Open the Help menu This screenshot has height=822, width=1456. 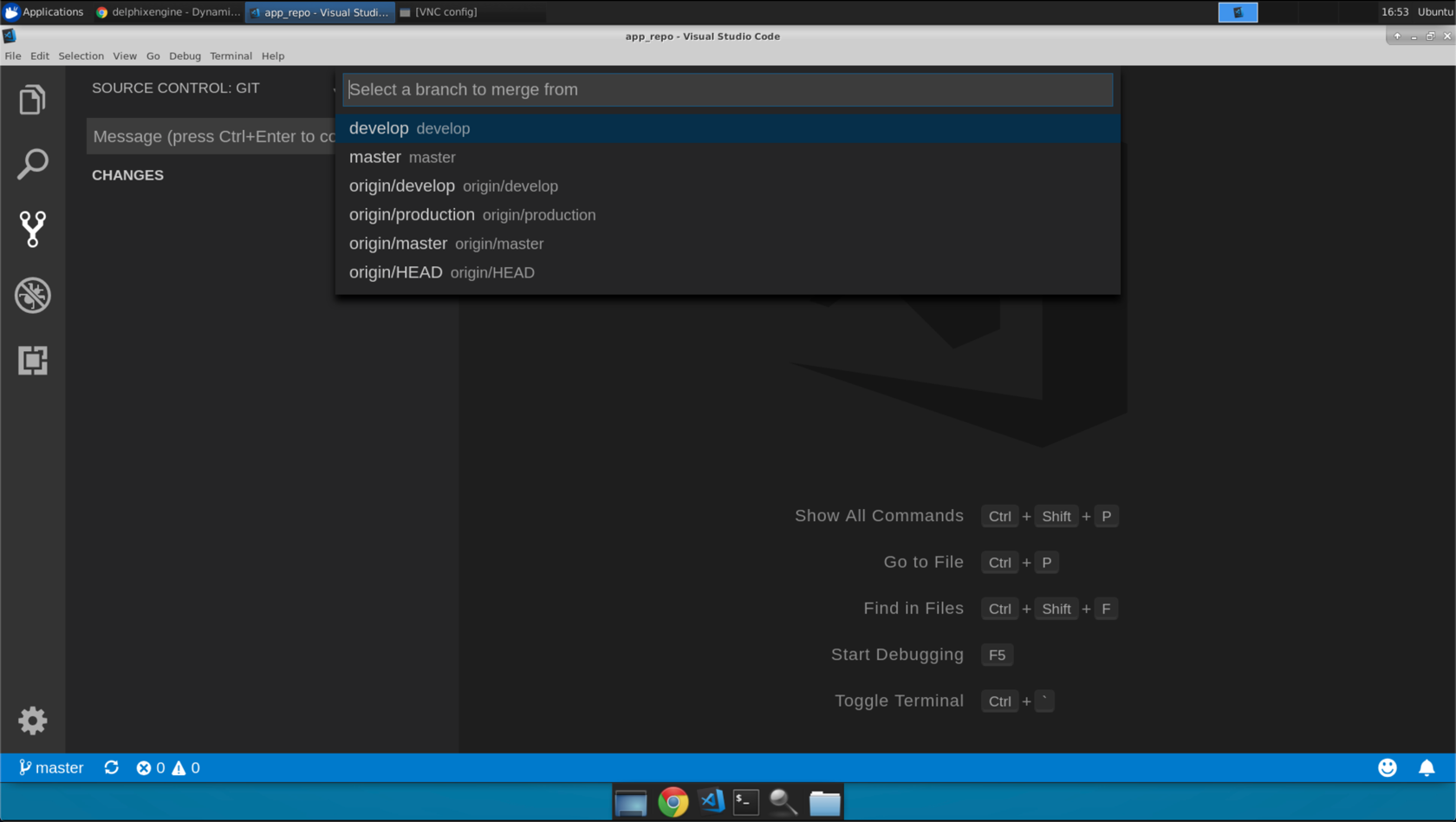pyautogui.click(x=273, y=55)
